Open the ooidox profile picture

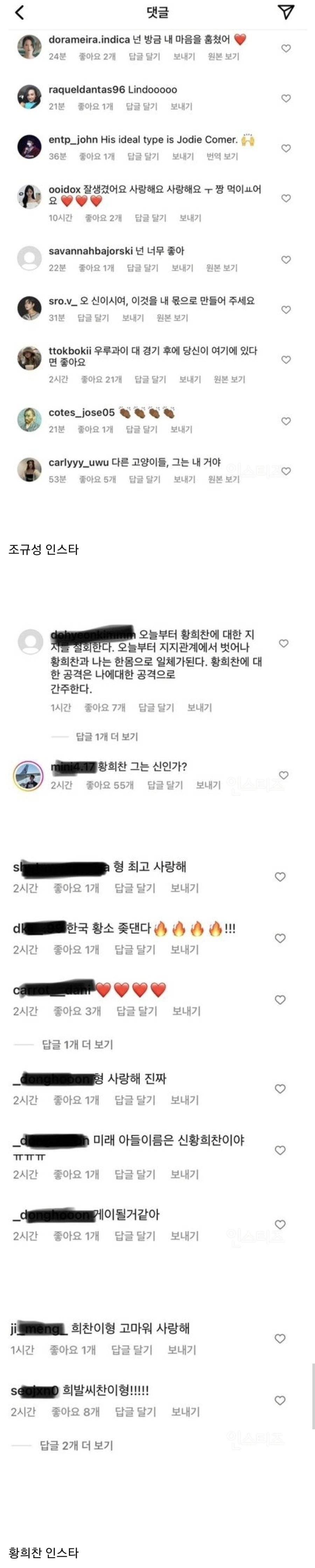click(29, 196)
